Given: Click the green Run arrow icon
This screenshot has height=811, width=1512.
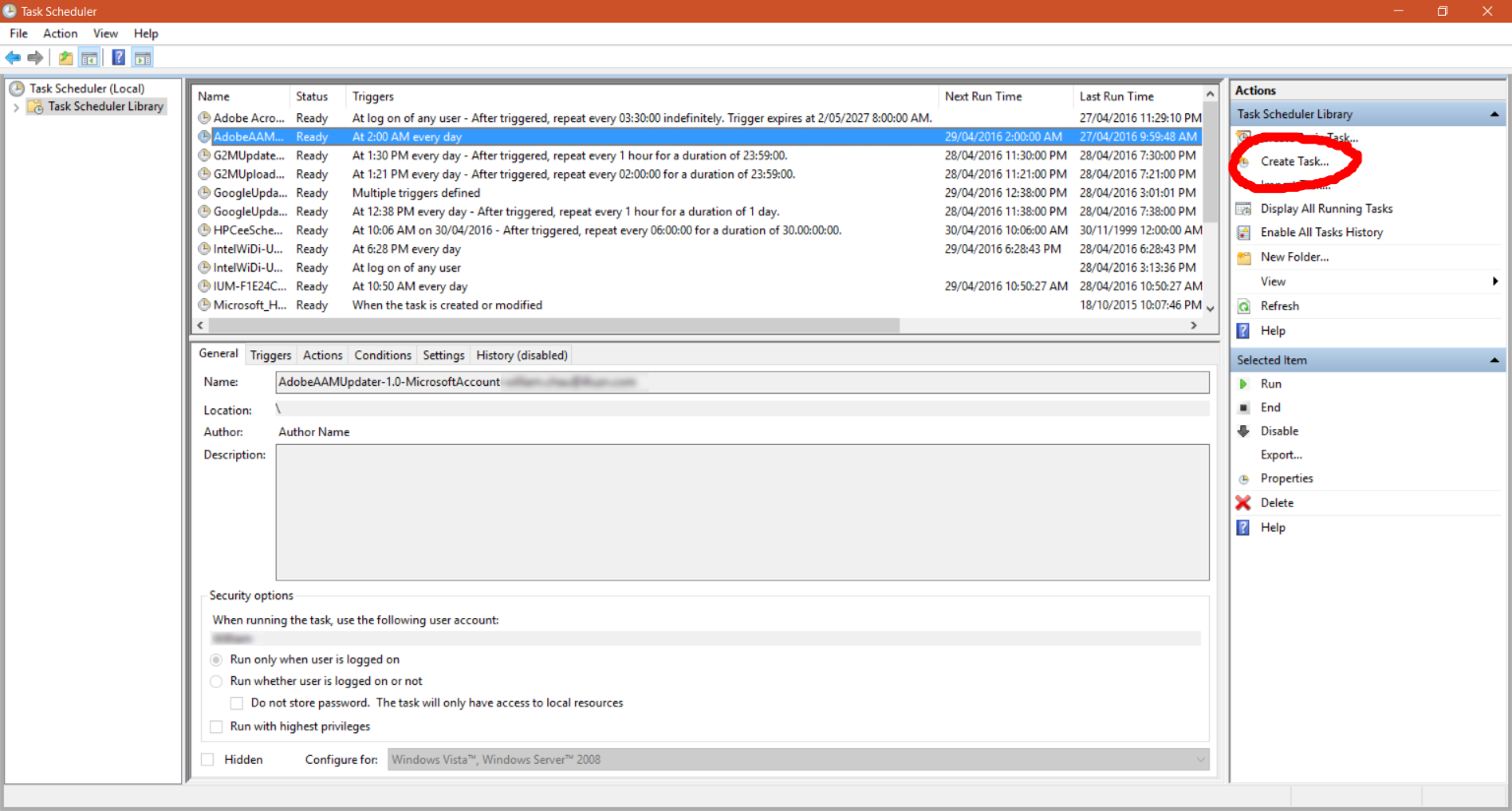Looking at the screenshot, I should click(1244, 384).
